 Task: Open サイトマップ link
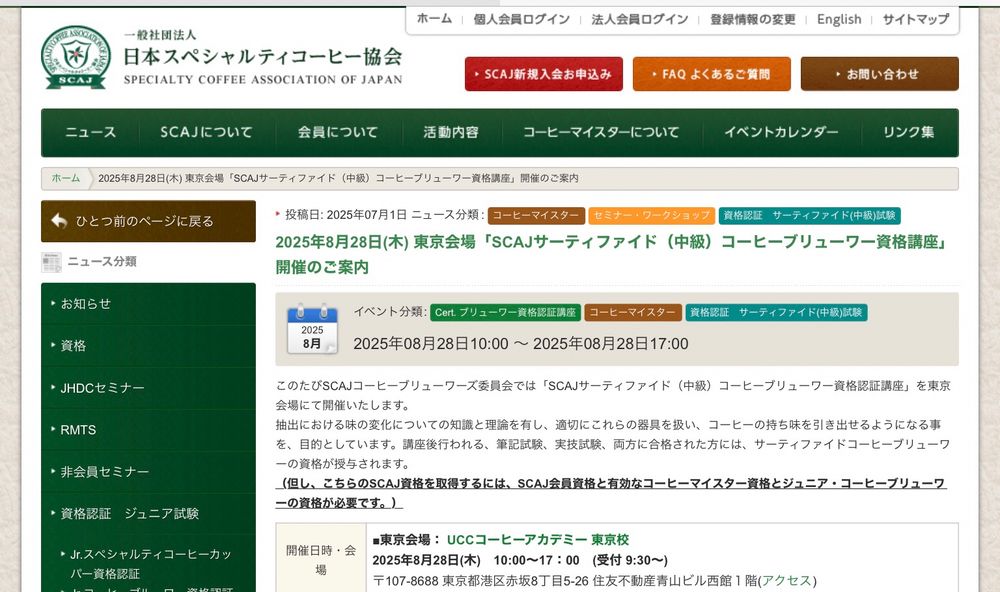pos(916,19)
